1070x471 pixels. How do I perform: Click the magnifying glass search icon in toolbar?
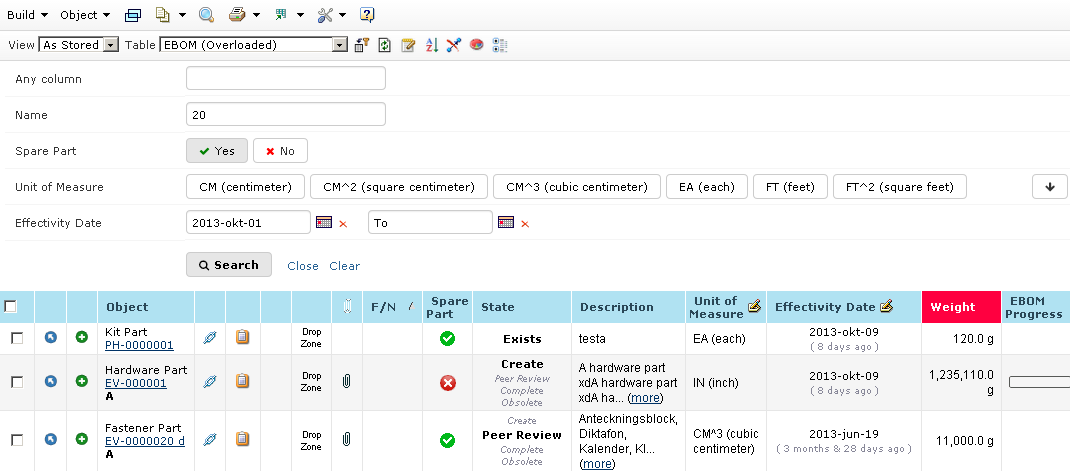click(206, 15)
